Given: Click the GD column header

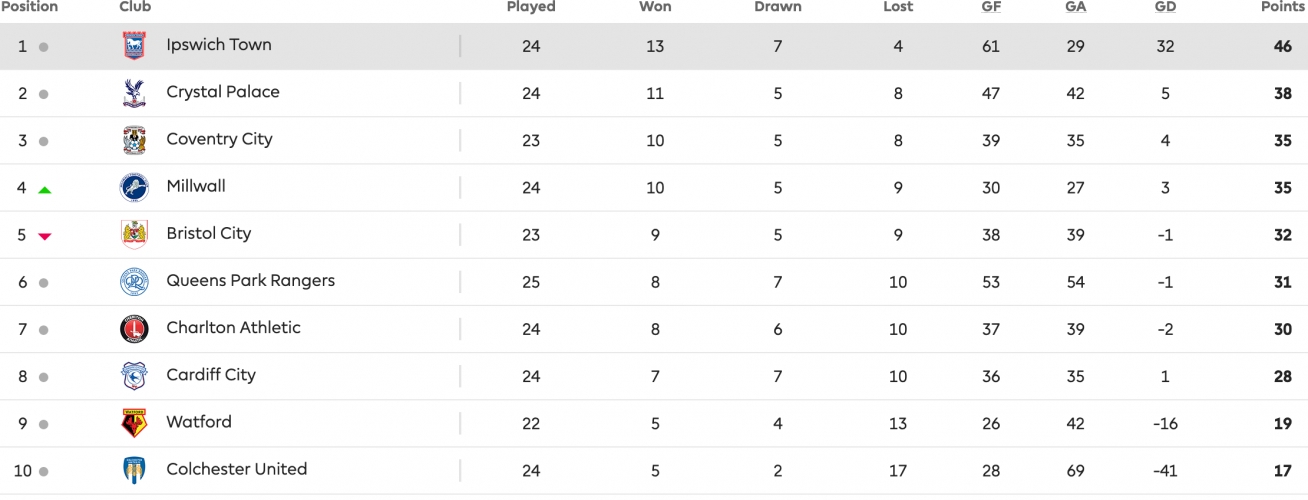Looking at the screenshot, I should click(1165, 7).
